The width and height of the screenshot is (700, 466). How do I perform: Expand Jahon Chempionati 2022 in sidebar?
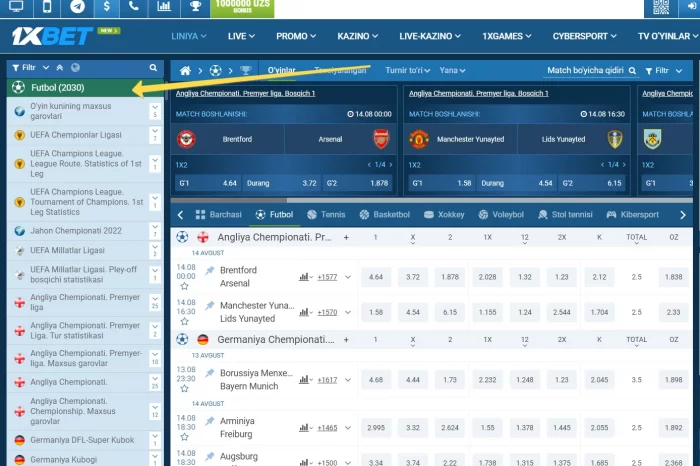point(154,231)
